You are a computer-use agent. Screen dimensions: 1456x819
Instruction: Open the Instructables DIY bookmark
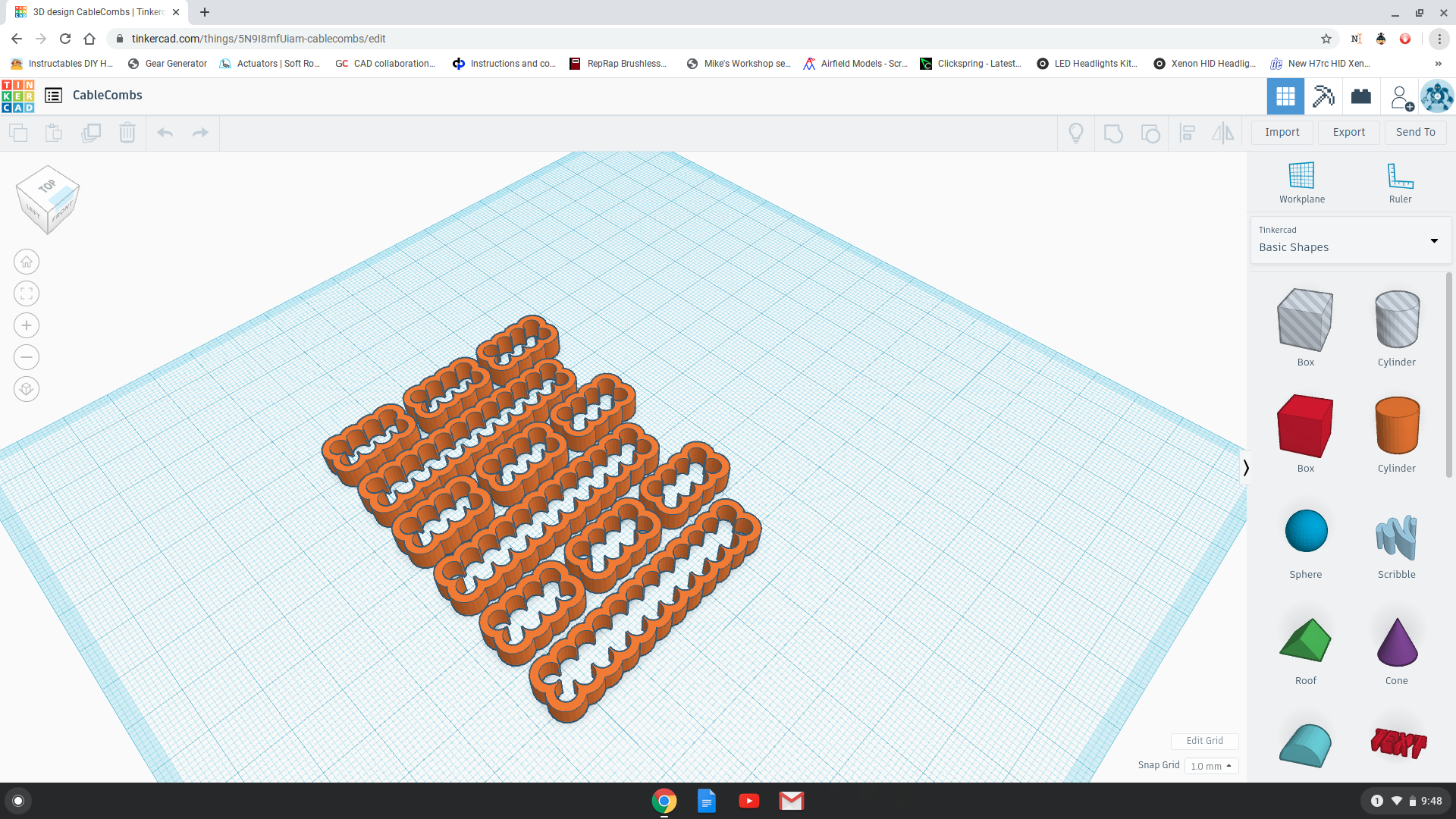click(x=62, y=64)
